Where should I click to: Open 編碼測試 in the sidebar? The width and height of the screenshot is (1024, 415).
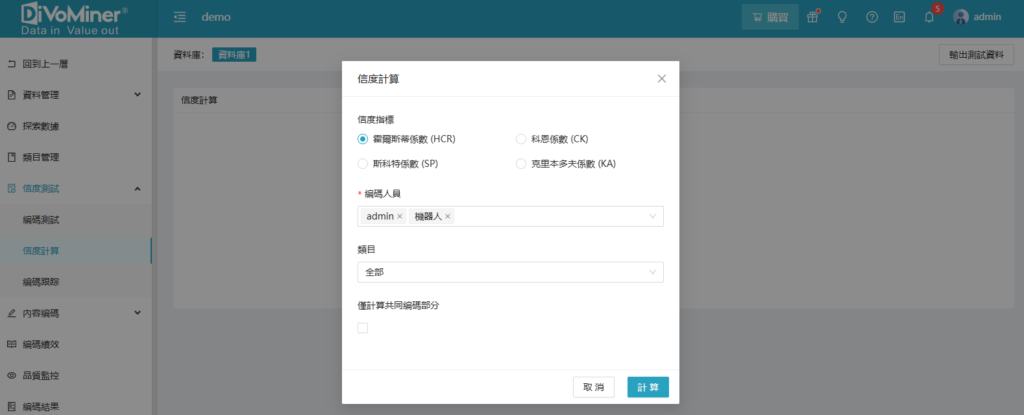point(48,219)
